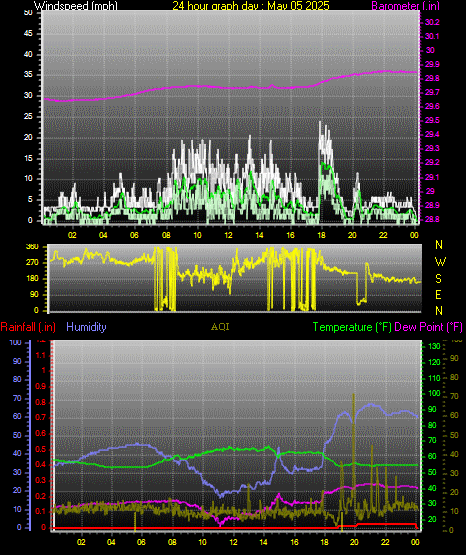Click hour label 16 under humidity chart
This screenshot has height=555, width=466.
(294, 543)
